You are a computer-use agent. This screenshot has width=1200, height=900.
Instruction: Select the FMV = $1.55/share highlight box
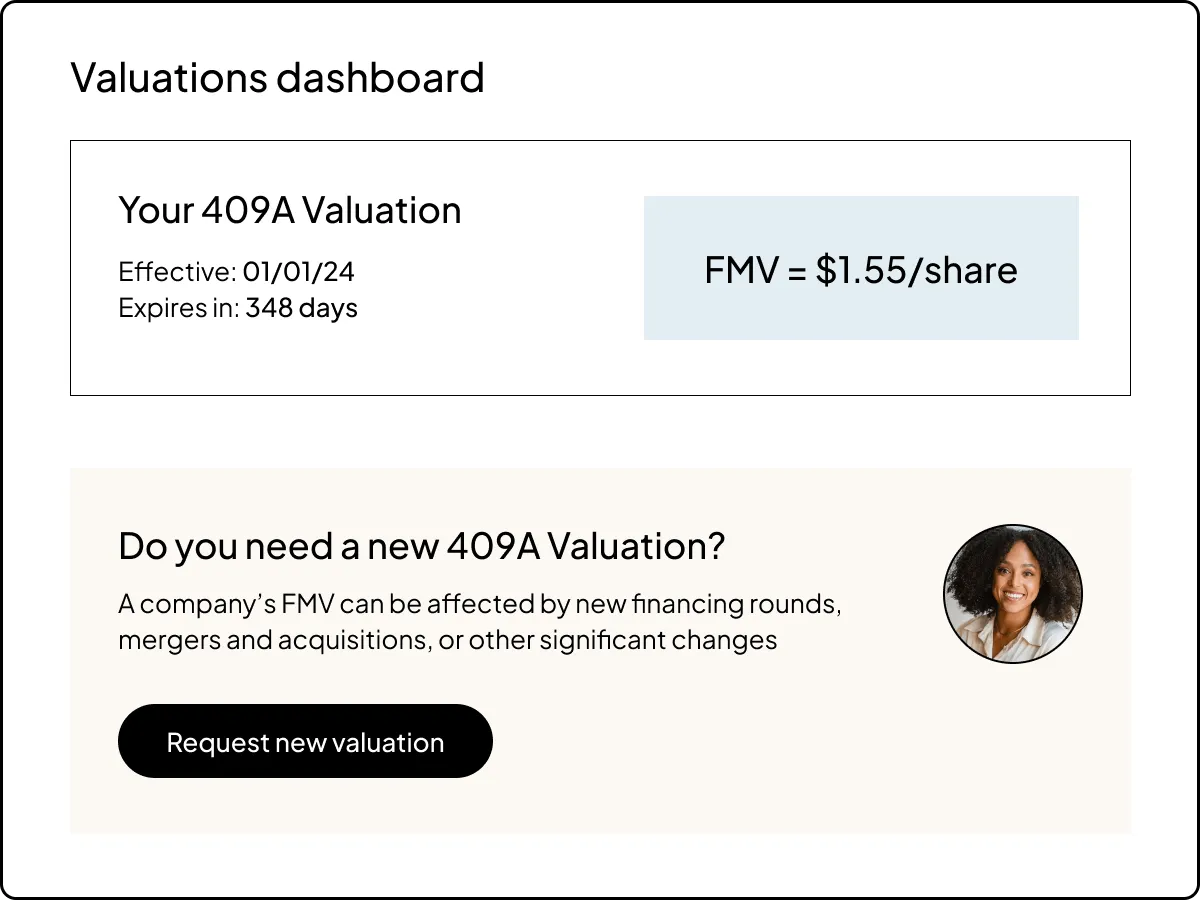pyautogui.click(x=861, y=268)
